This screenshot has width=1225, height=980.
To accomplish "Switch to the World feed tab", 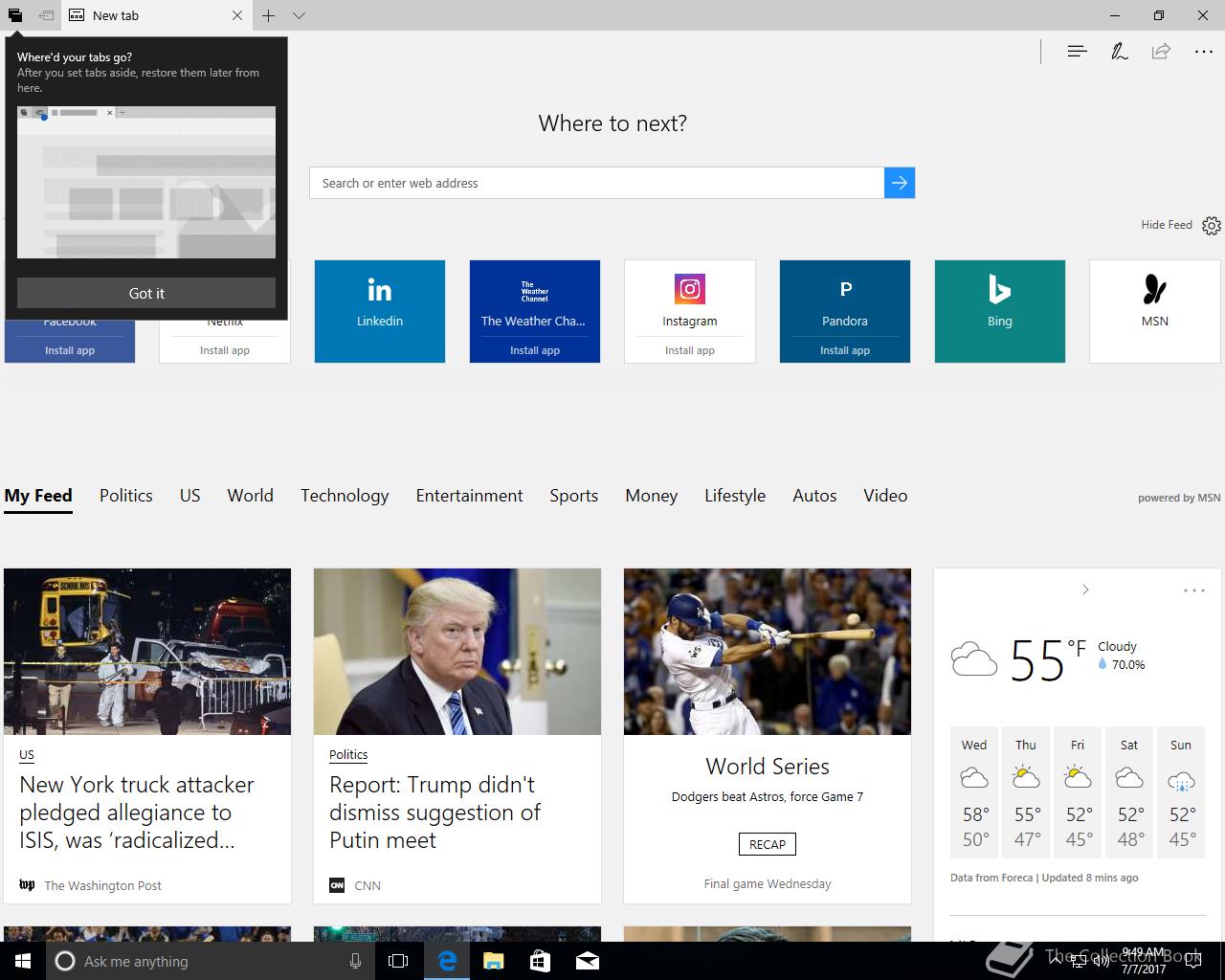I will tap(251, 496).
